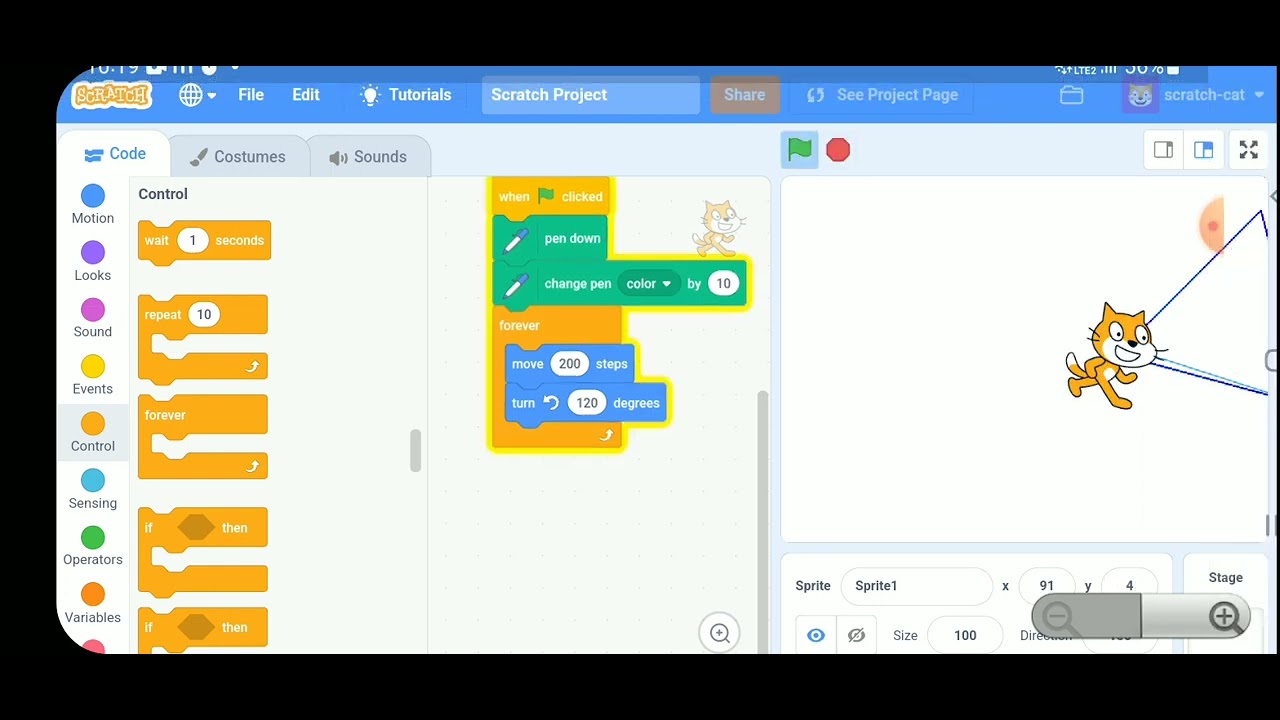The width and height of the screenshot is (1280, 720).
Task: Click the value 1 in wait block
Action: (192, 240)
